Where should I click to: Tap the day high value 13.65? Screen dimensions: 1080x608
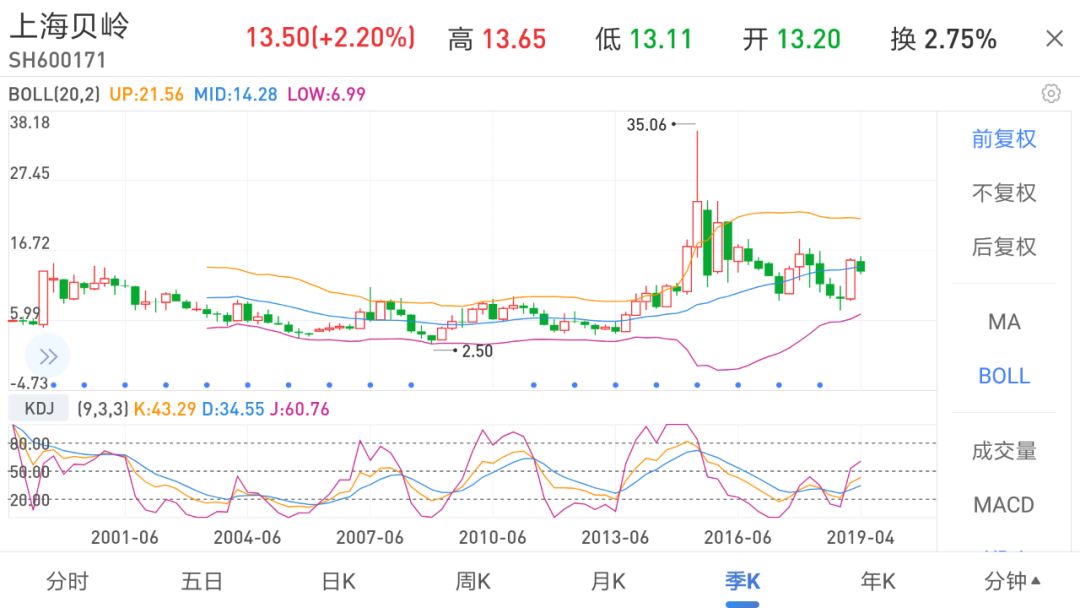(x=514, y=39)
